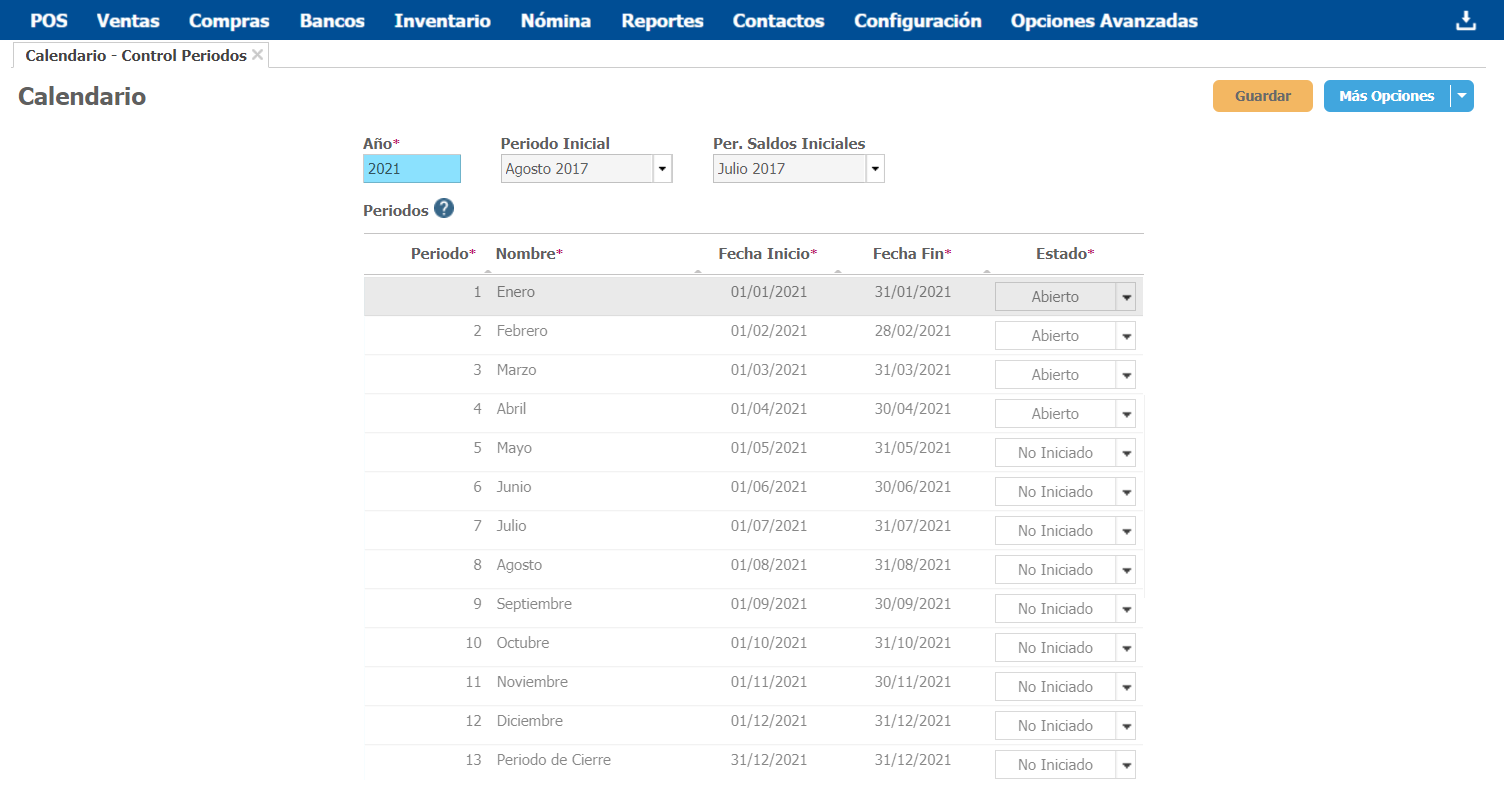
Task: Open the Bancos menu
Action: (x=332, y=21)
